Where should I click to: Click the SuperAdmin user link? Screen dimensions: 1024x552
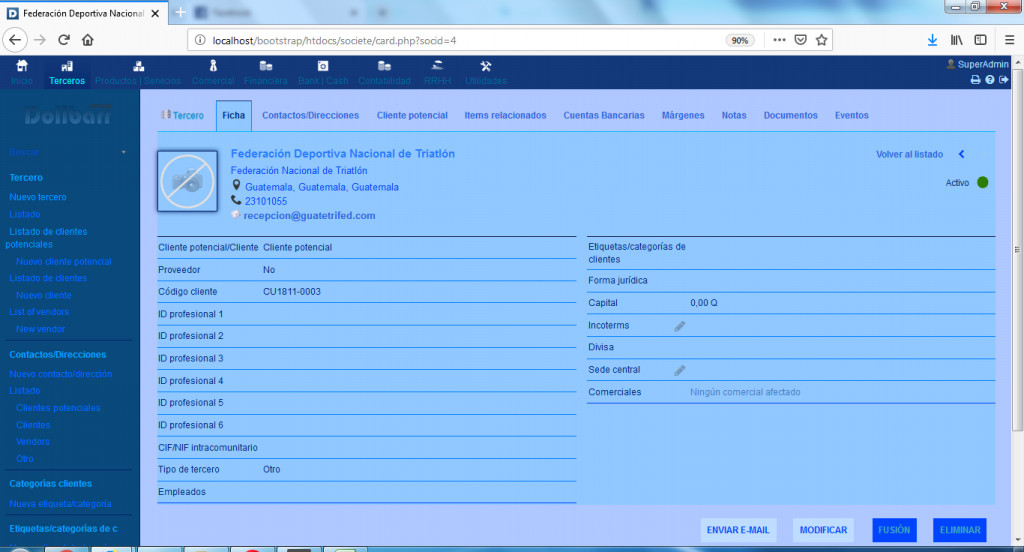978,64
